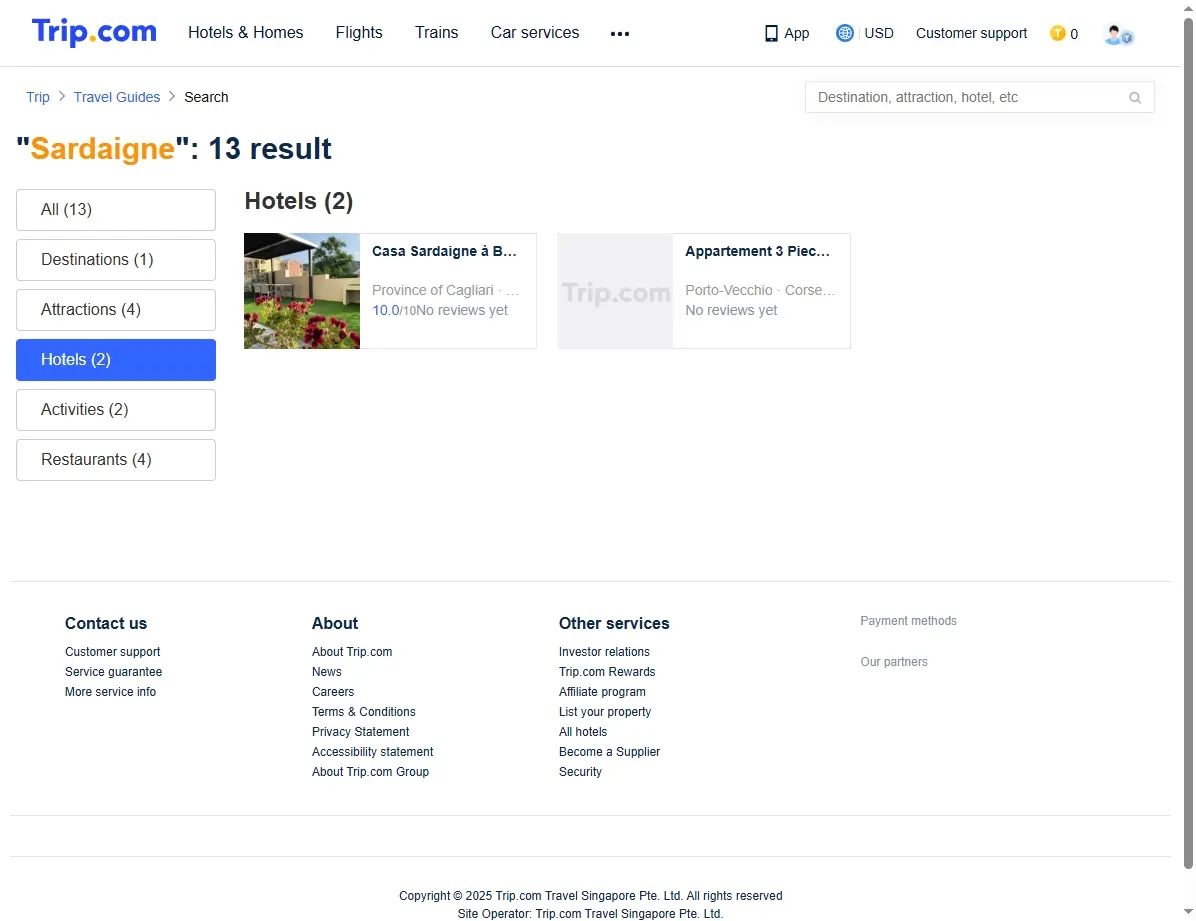1196x921 pixels.
Task: Open Customer support in header
Action: click(x=971, y=33)
